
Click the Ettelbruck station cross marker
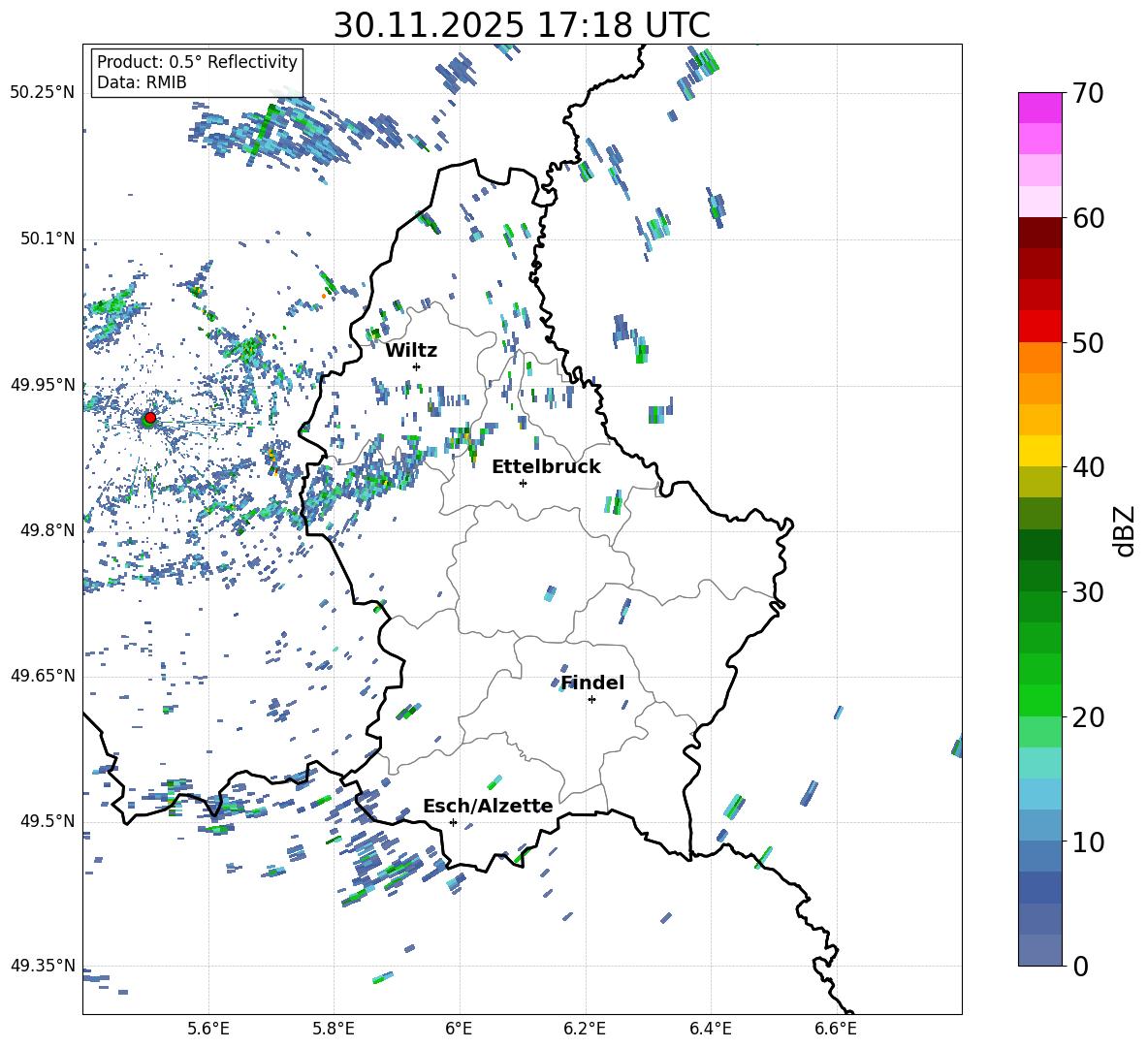pyautogui.click(x=523, y=483)
